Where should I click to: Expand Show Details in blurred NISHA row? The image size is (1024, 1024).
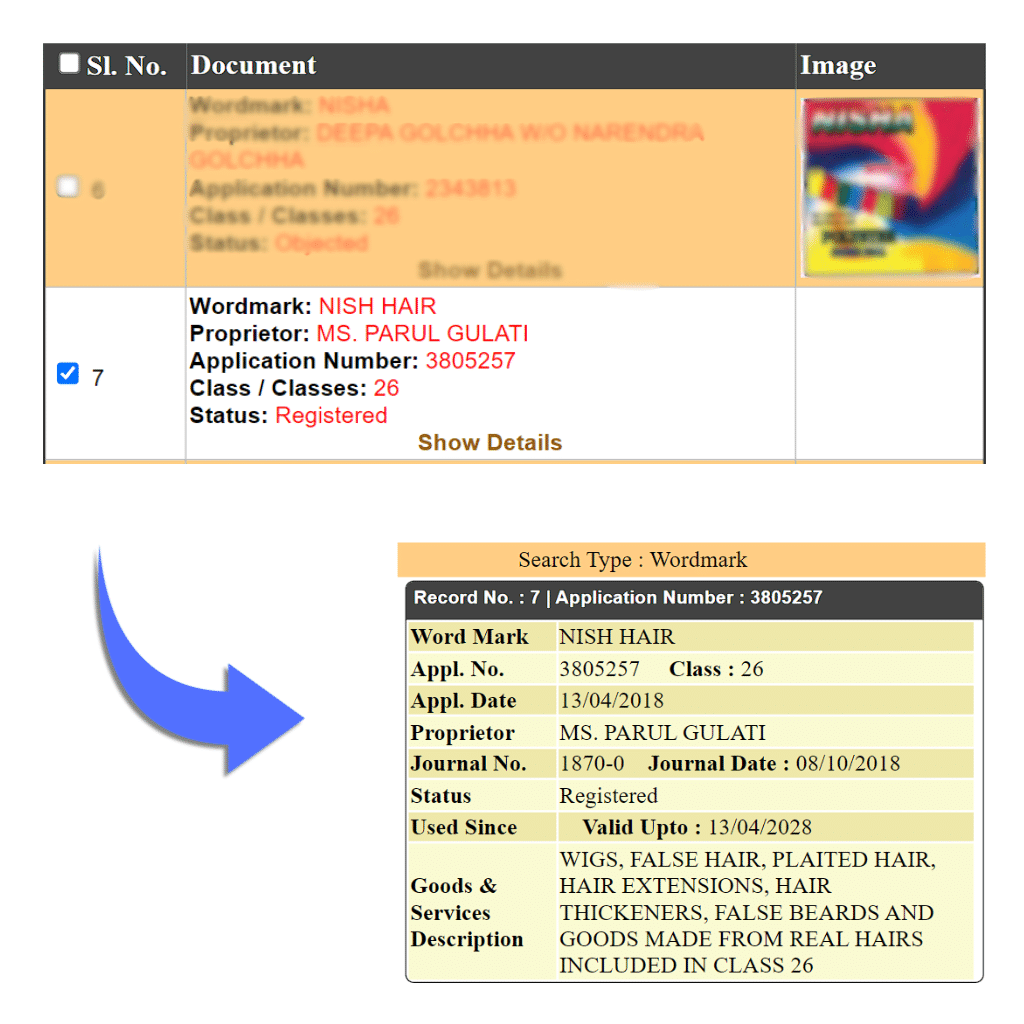point(489,270)
